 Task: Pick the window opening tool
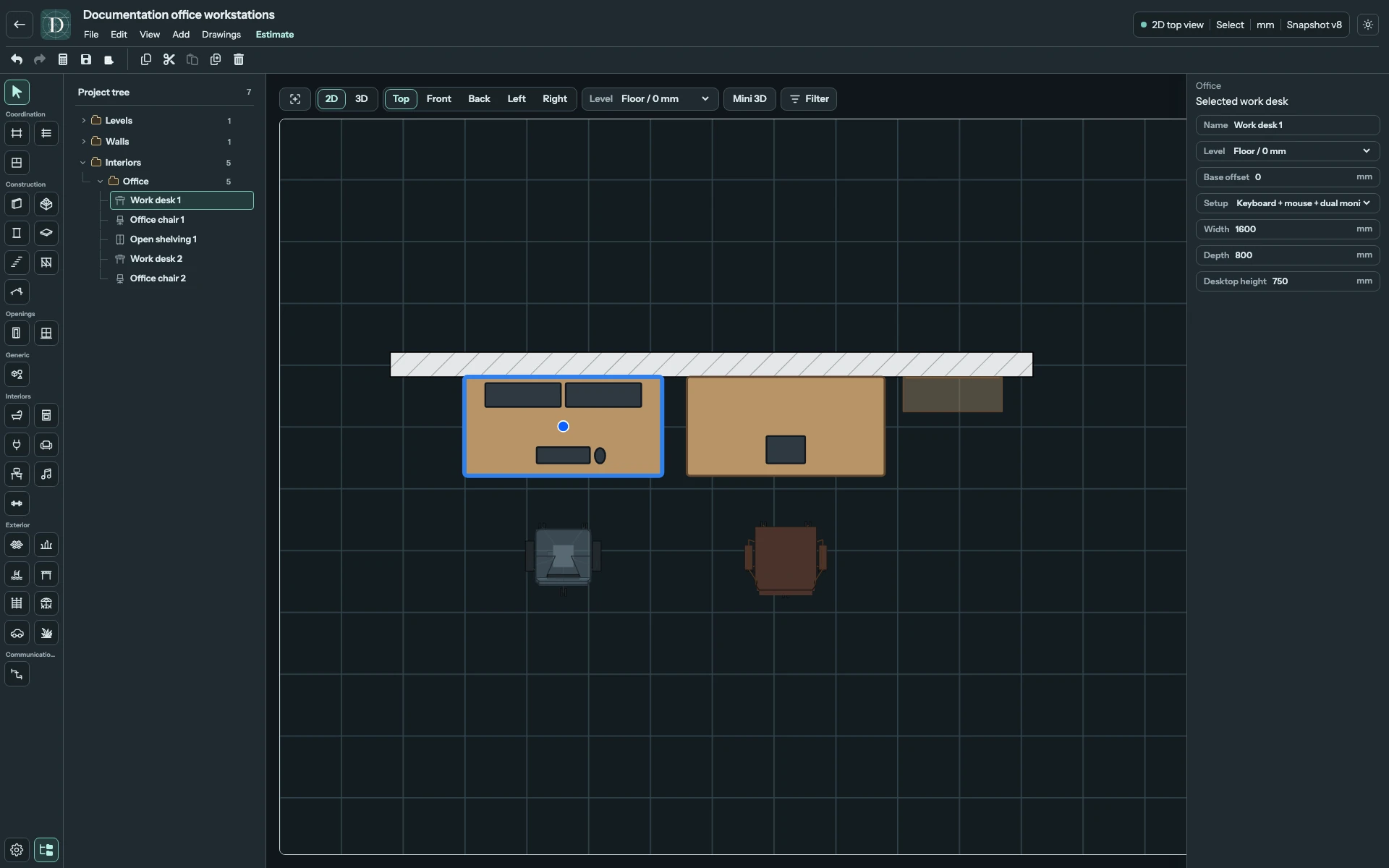tap(46, 333)
